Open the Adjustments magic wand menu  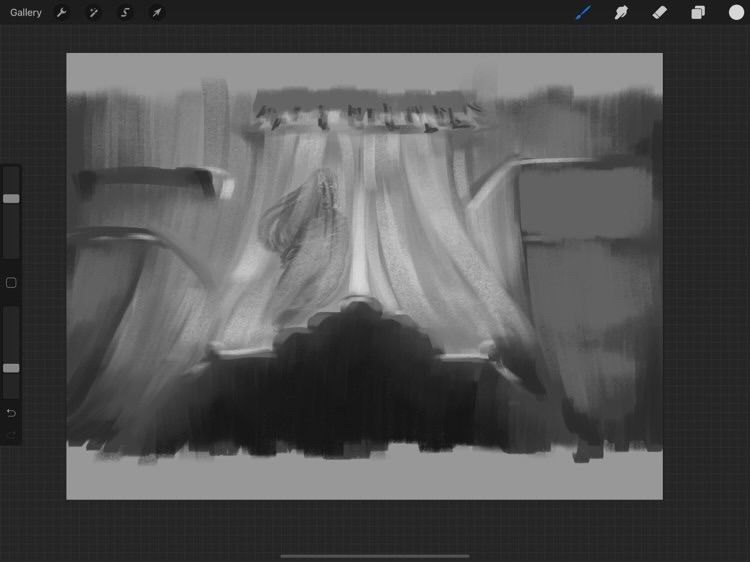coord(93,13)
